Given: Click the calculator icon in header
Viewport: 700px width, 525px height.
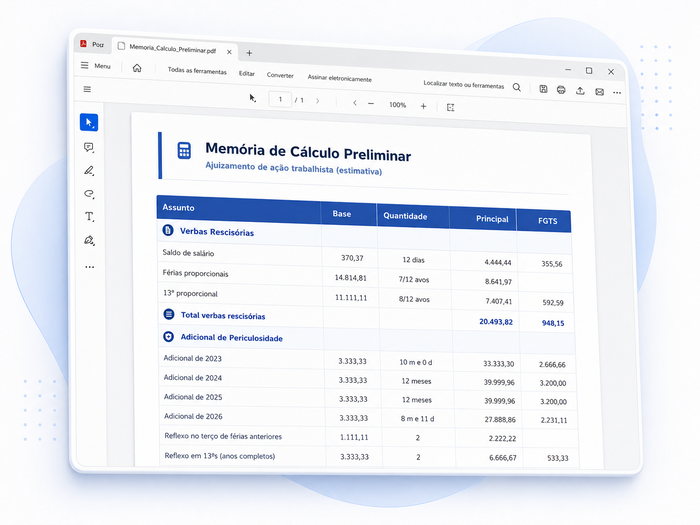Looking at the screenshot, I should (x=184, y=151).
